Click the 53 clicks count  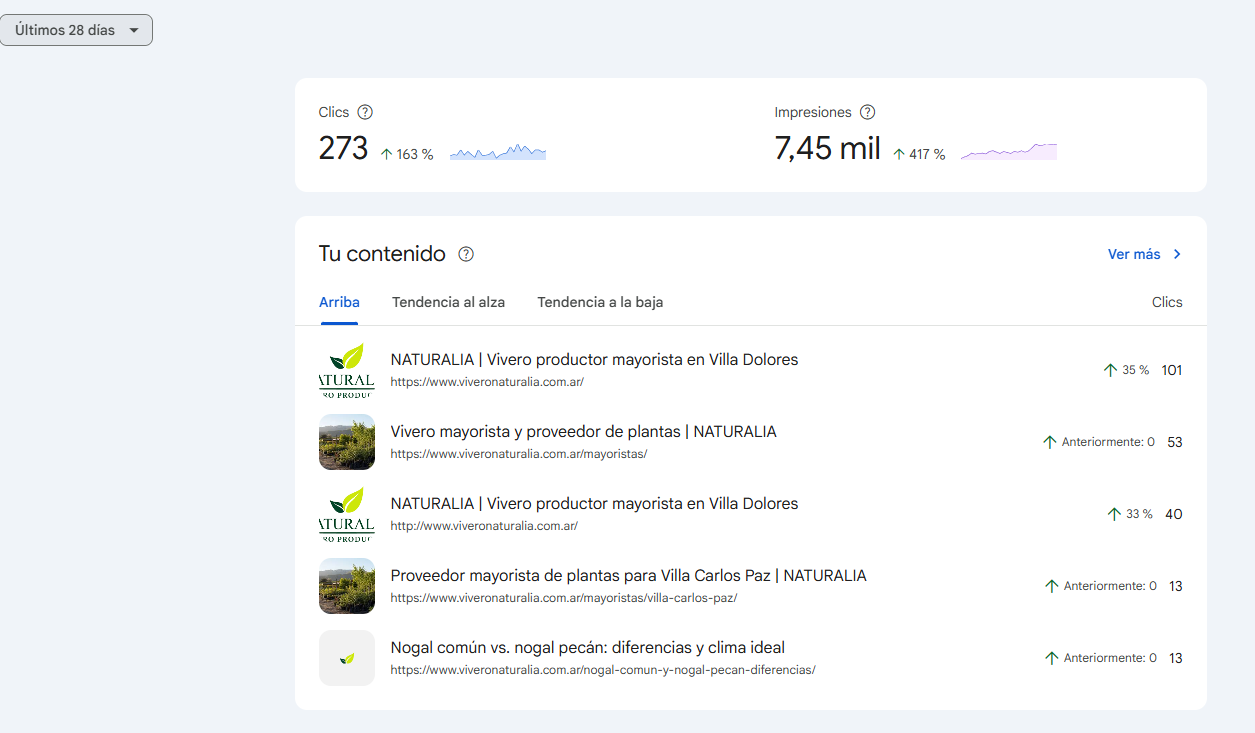pyautogui.click(x=1175, y=442)
